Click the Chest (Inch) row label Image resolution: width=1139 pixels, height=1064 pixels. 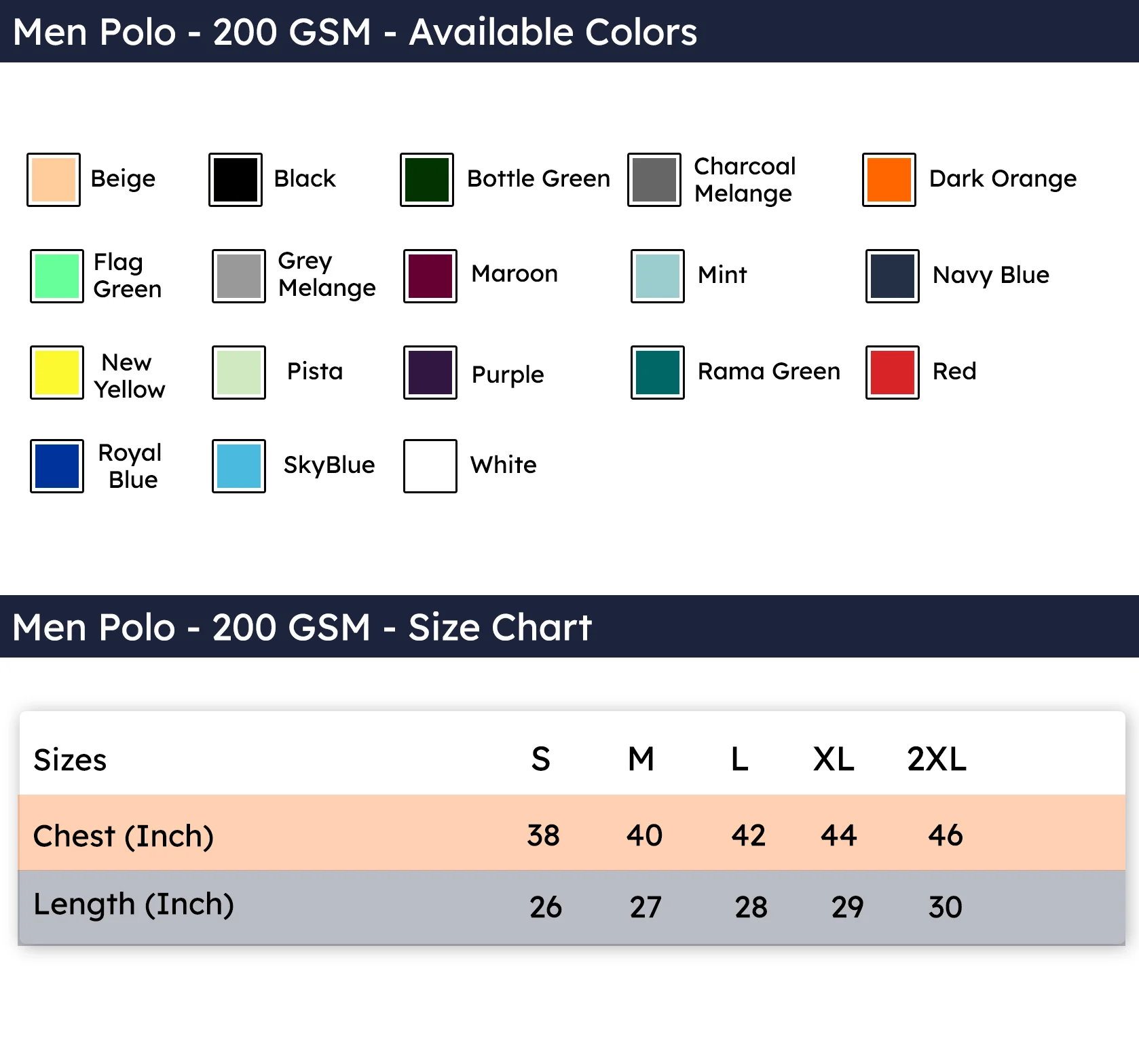[124, 837]
